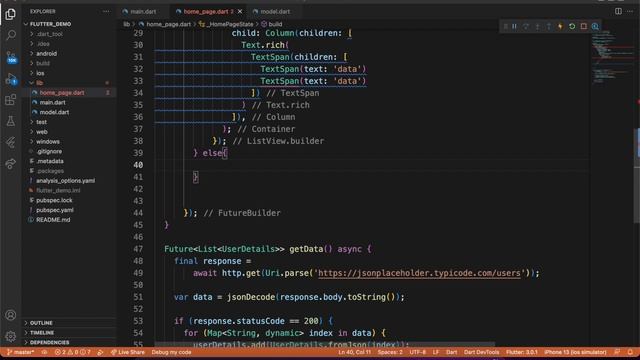Viewport: 640px width, 360px height.
Task: Open pubspec.yaml file
Action: tap(55, 210)
